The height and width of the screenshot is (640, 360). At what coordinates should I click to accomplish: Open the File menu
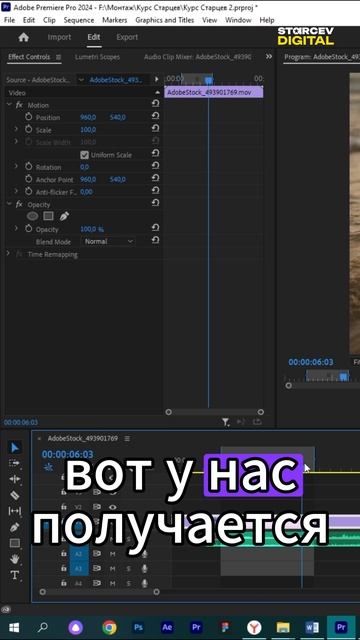click(9, 20)
